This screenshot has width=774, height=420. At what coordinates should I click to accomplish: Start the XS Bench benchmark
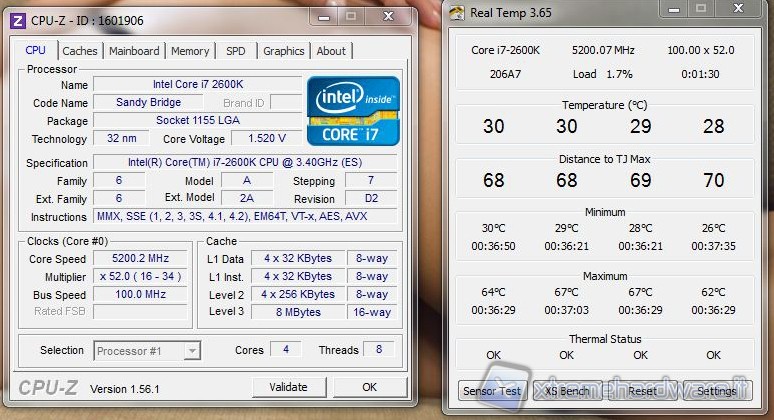[566, 391]
